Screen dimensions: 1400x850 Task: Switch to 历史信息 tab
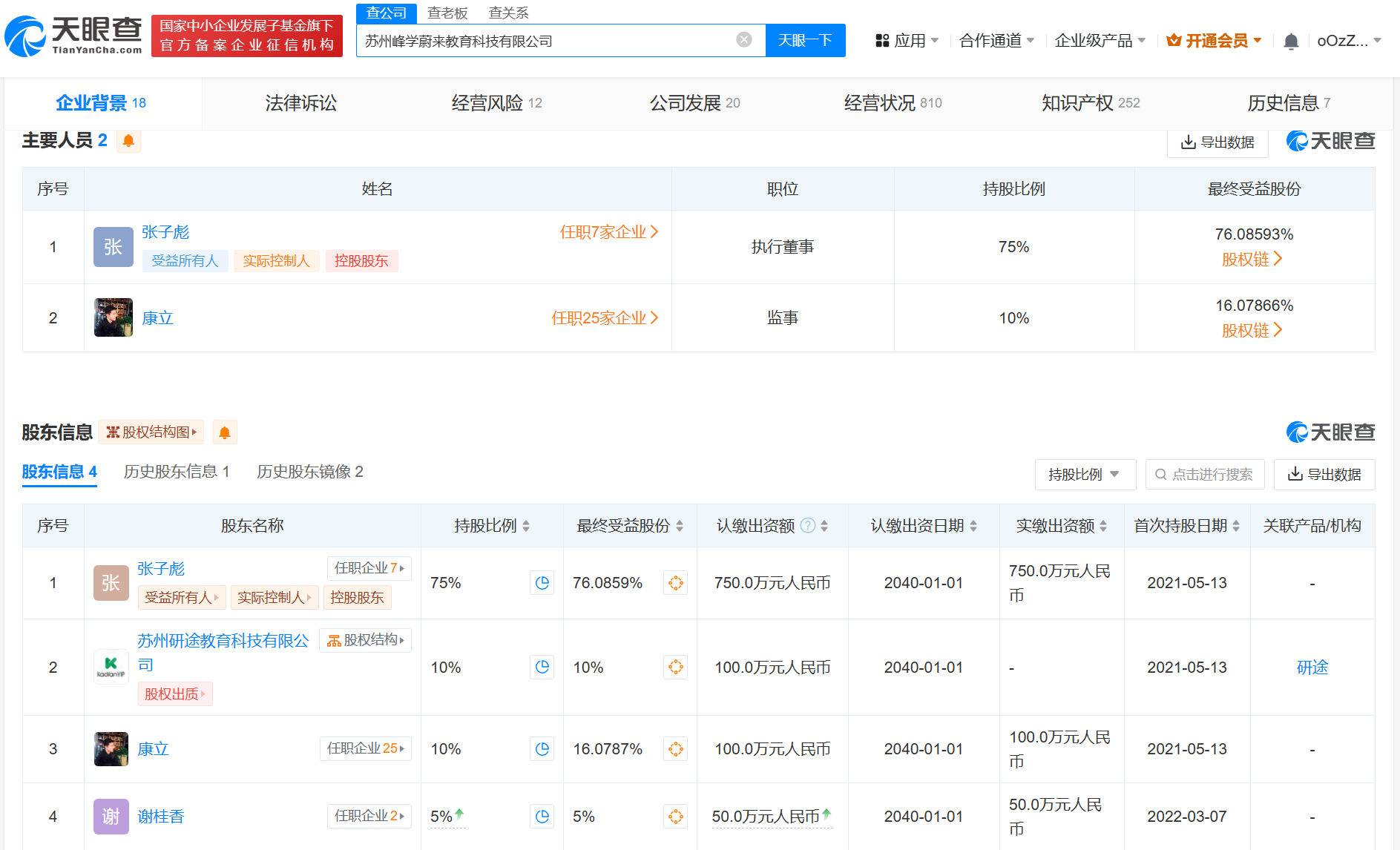tap(1289, 103)
